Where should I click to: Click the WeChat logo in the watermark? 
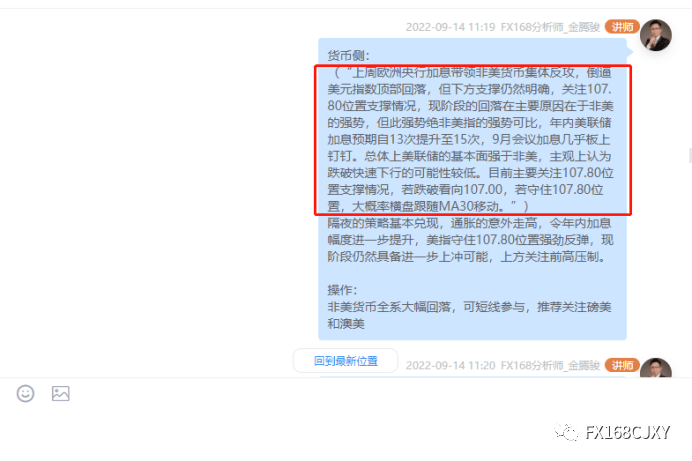tap(566, 432)
